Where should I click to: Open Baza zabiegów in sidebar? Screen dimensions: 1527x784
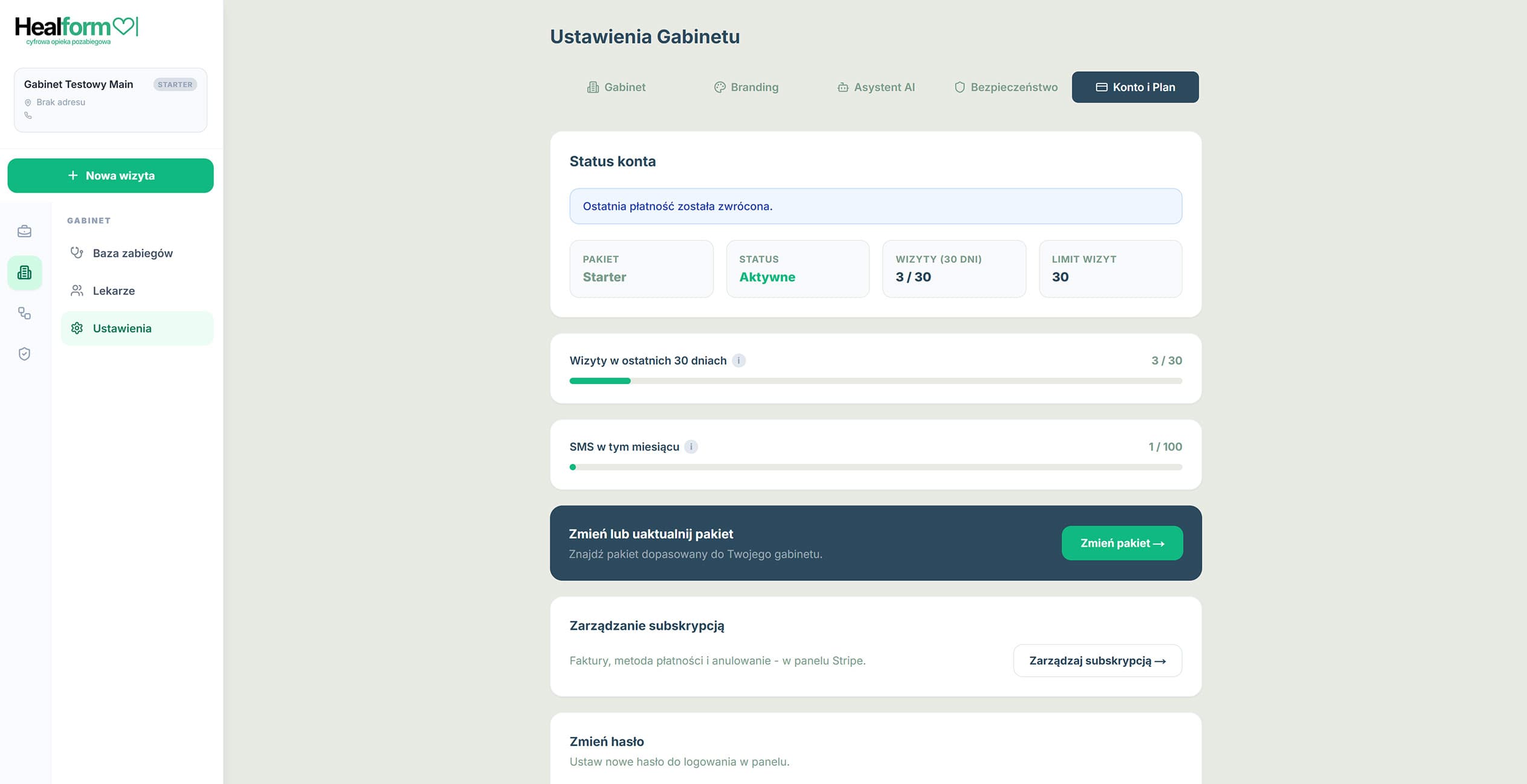point(137,253)
